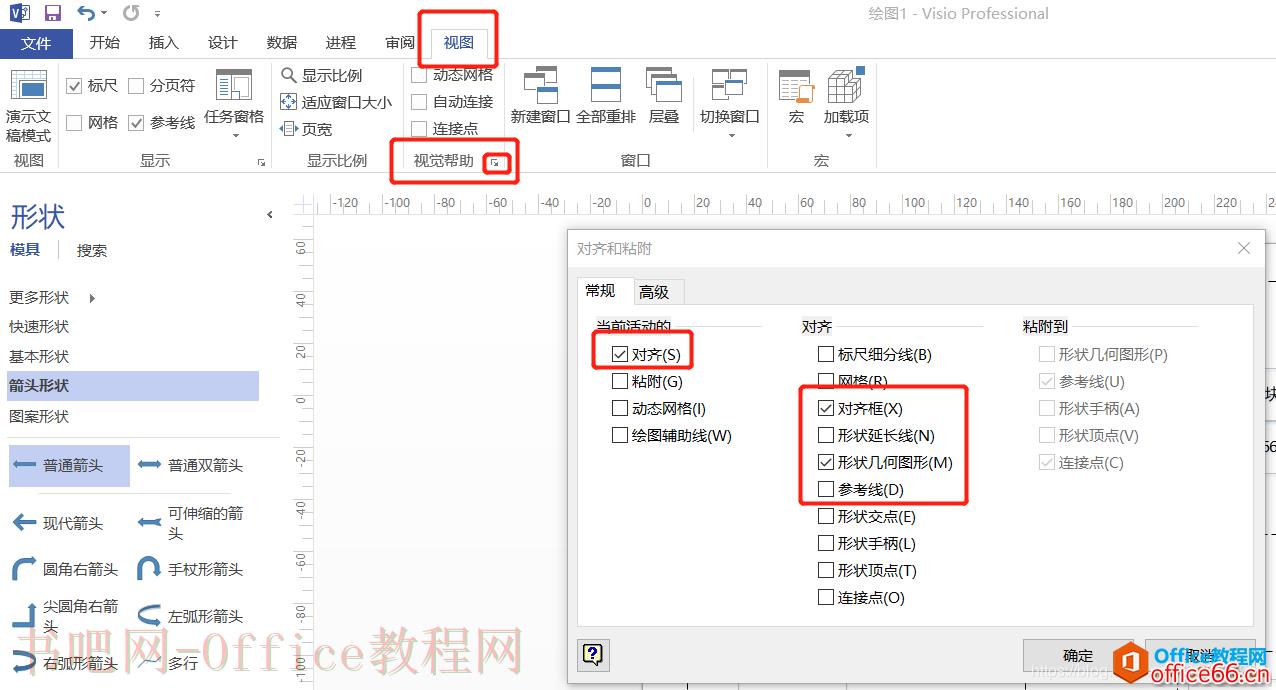Switch to the 进程 ribbon tab
This screenshot has width=1276, height=690.
341,43
